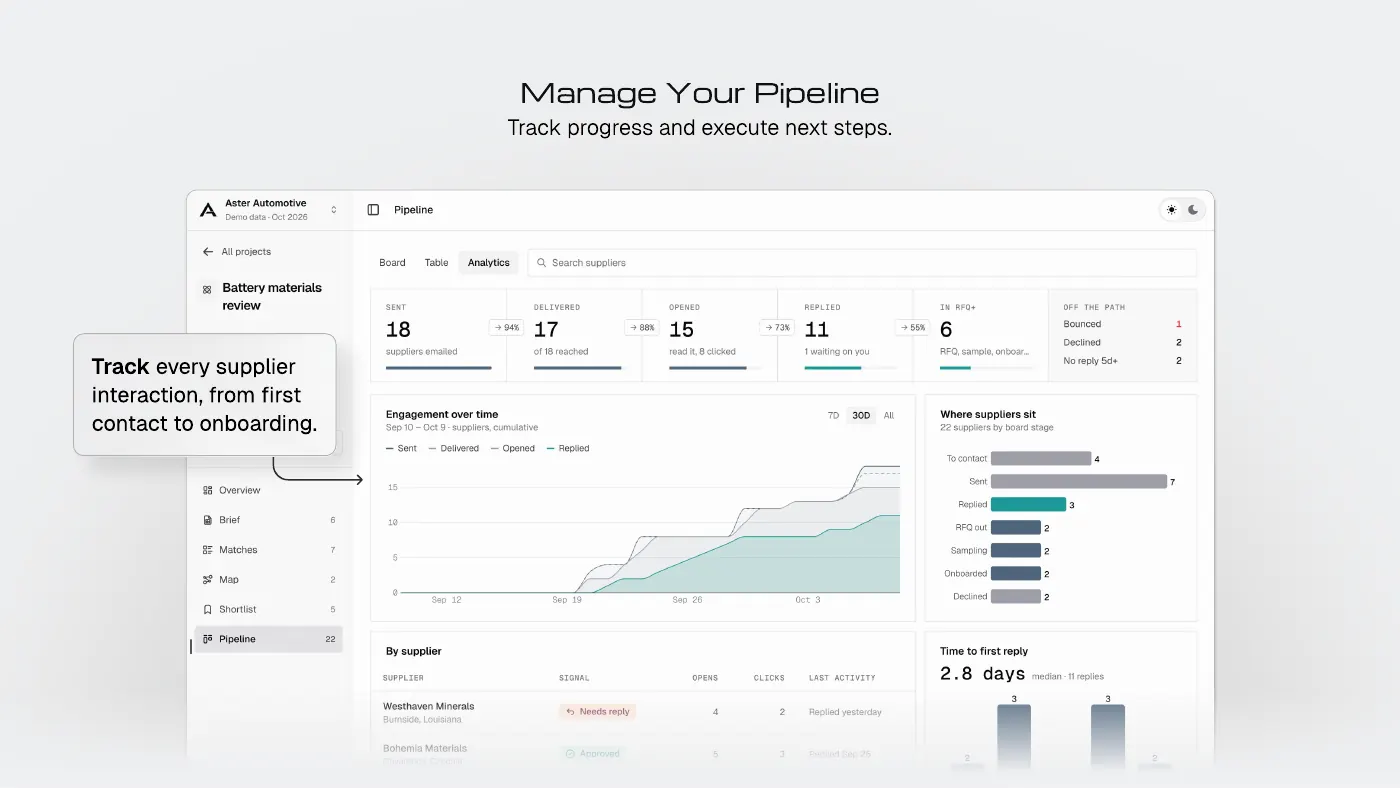This screenshot has height=788, width=1400.
Task: Toggle the Delivered series in legend
Action: (x=453, y=448)
